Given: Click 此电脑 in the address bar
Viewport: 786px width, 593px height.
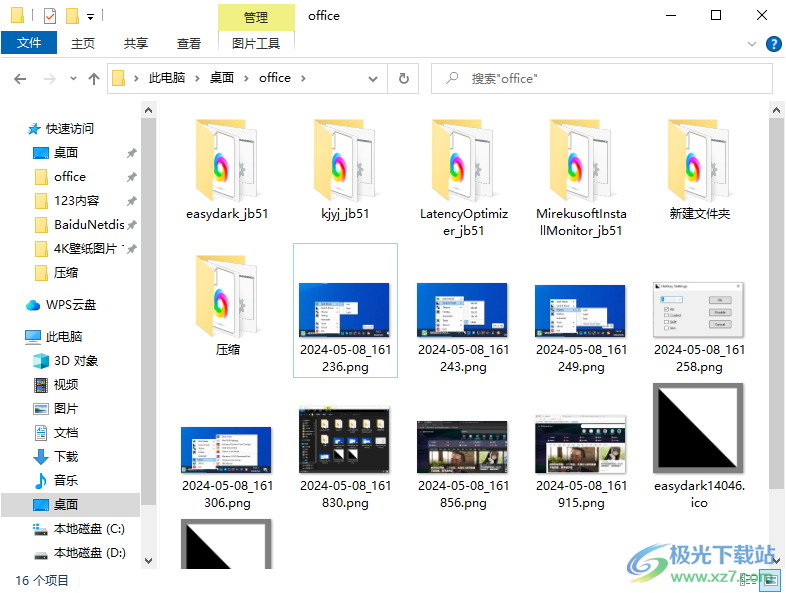Looking at the screenshot, I should [x=167, y=78].
